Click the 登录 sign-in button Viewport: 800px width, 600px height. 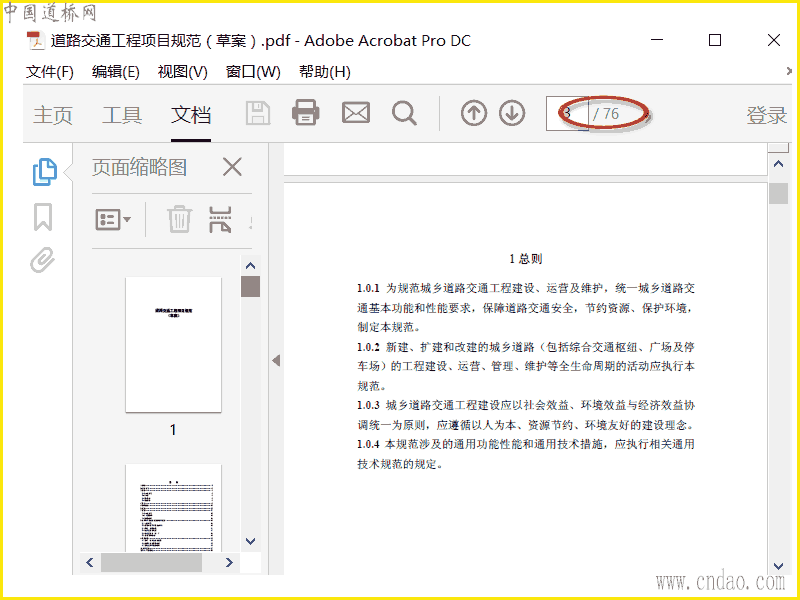pyautogui.click(x=766, y=115)
